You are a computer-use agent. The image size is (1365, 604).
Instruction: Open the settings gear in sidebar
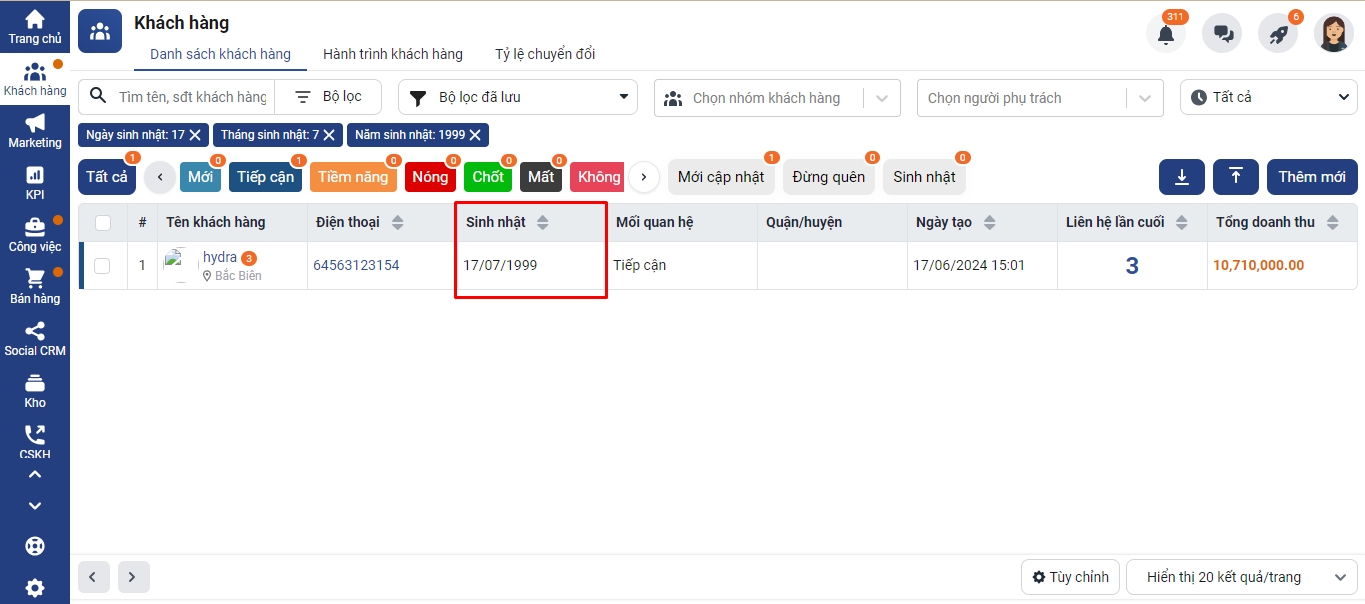point(35,588)
